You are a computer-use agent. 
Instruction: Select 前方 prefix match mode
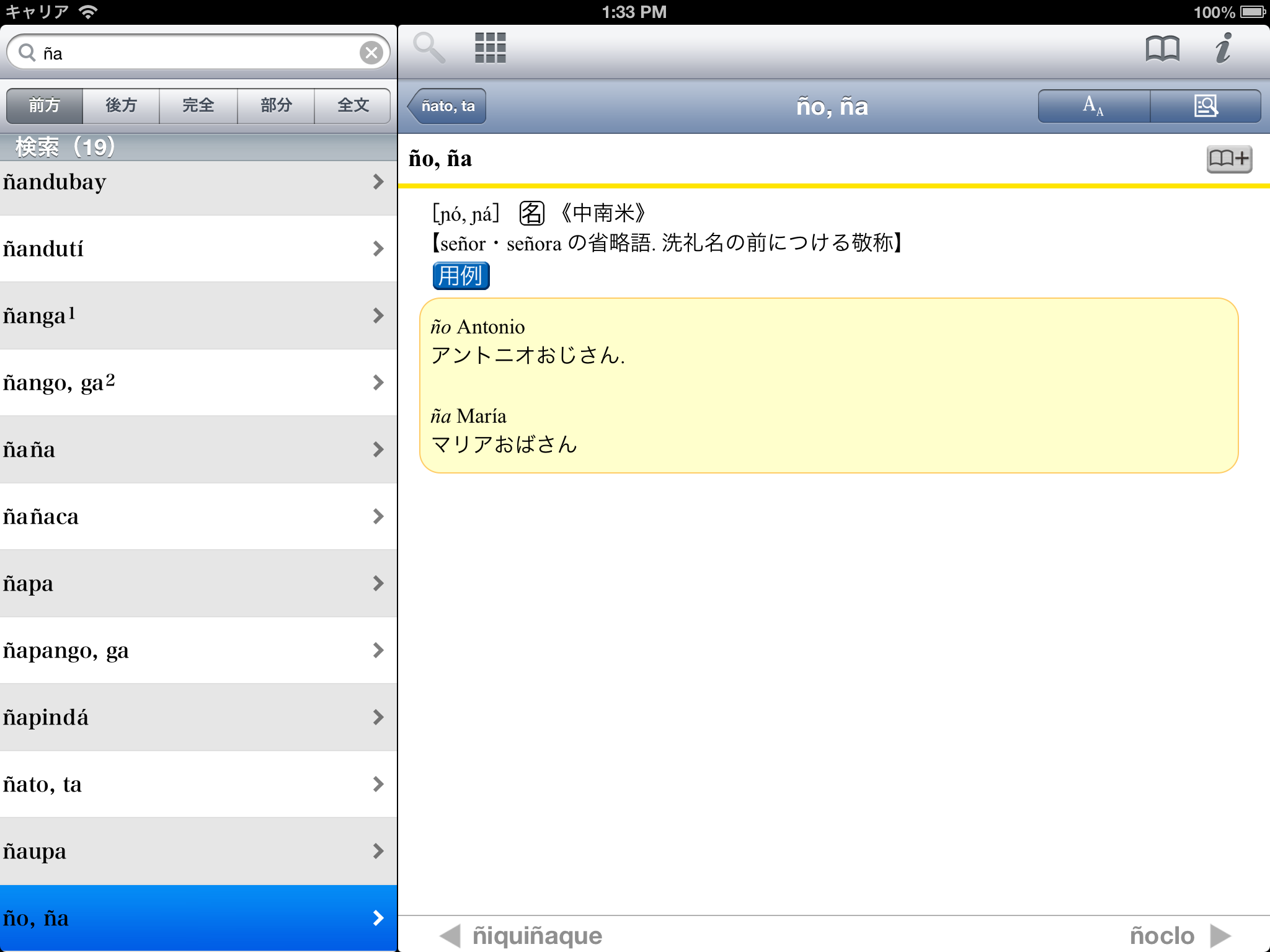pos(45,105)
